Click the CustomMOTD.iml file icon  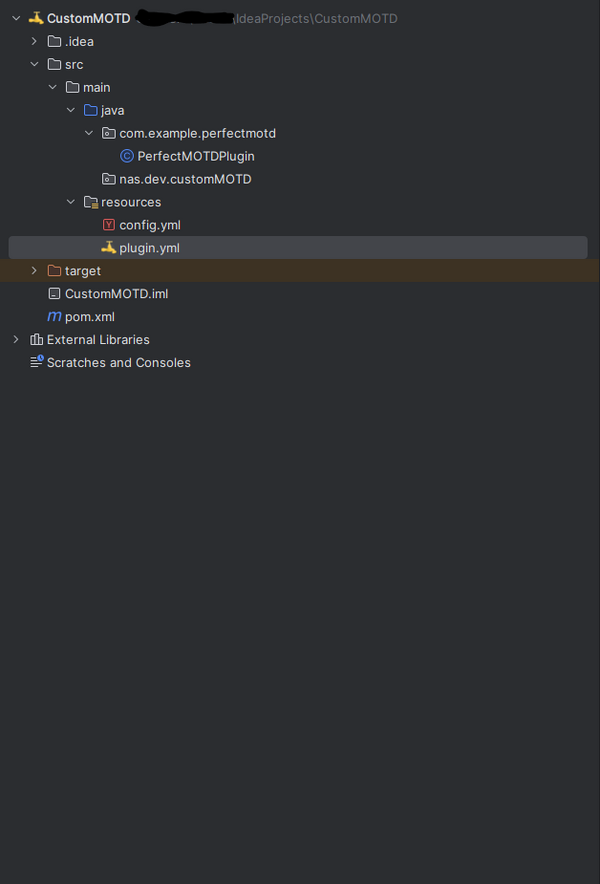(54, 294)
